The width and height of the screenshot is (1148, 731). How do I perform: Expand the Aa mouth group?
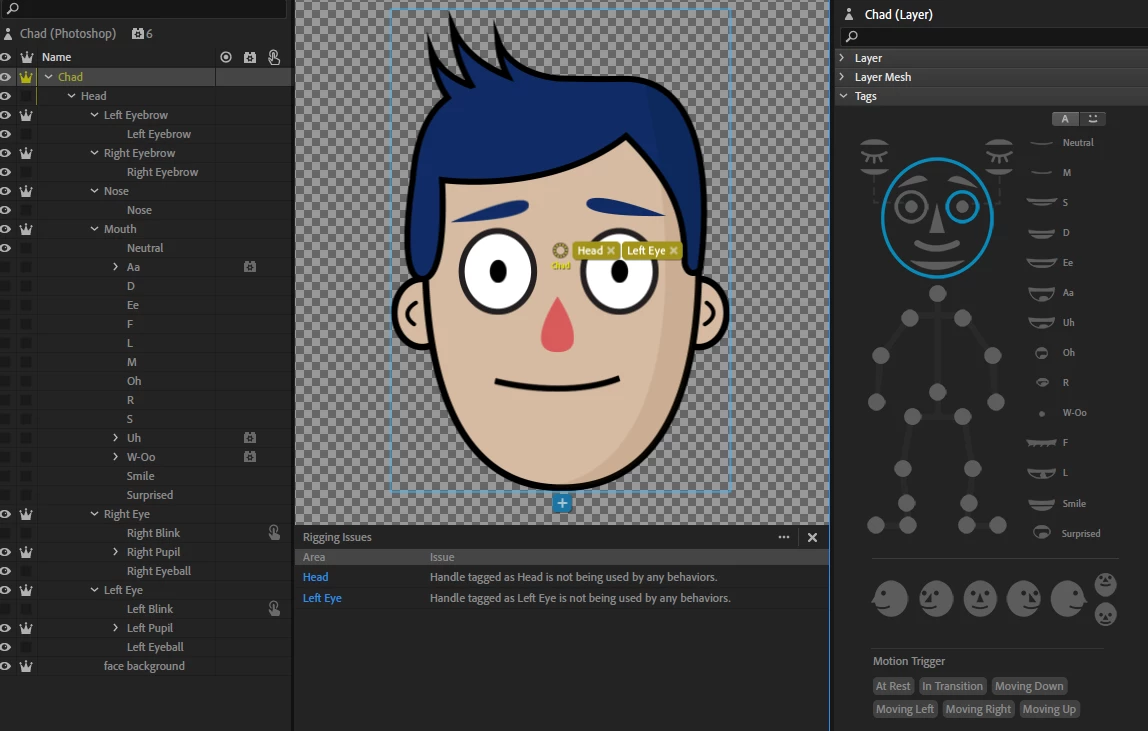[116, 267]
